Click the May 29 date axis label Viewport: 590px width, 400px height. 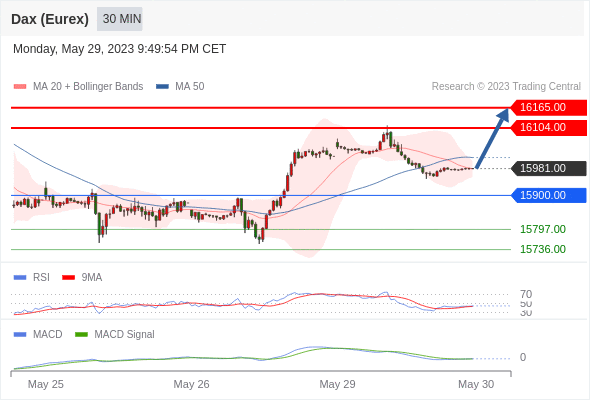pyautogui.click(x=337, y=384)
